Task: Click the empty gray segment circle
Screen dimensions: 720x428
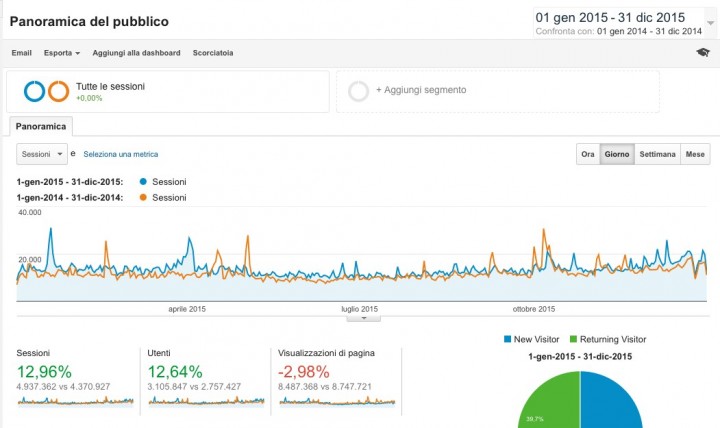Action: (358, 91)
